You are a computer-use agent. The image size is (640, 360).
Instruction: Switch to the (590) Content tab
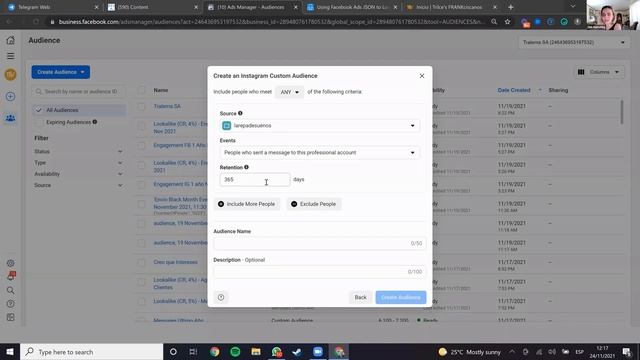152,7
